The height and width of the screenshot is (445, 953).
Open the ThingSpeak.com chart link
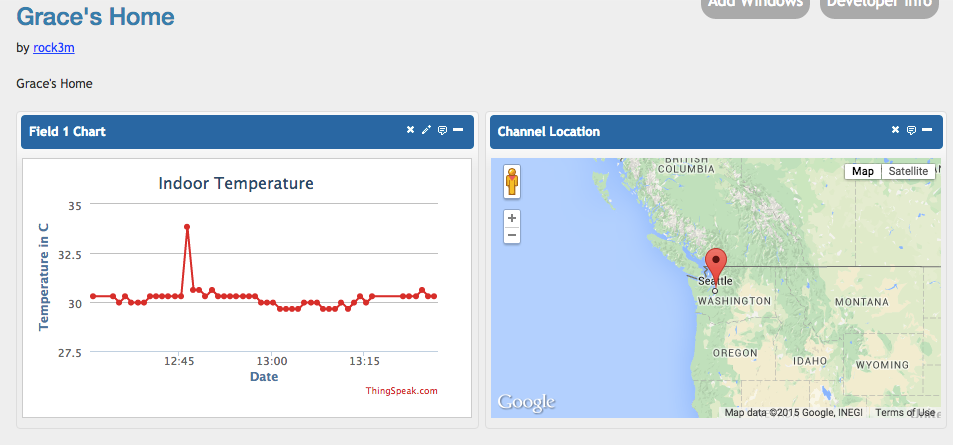coord(401,391)
